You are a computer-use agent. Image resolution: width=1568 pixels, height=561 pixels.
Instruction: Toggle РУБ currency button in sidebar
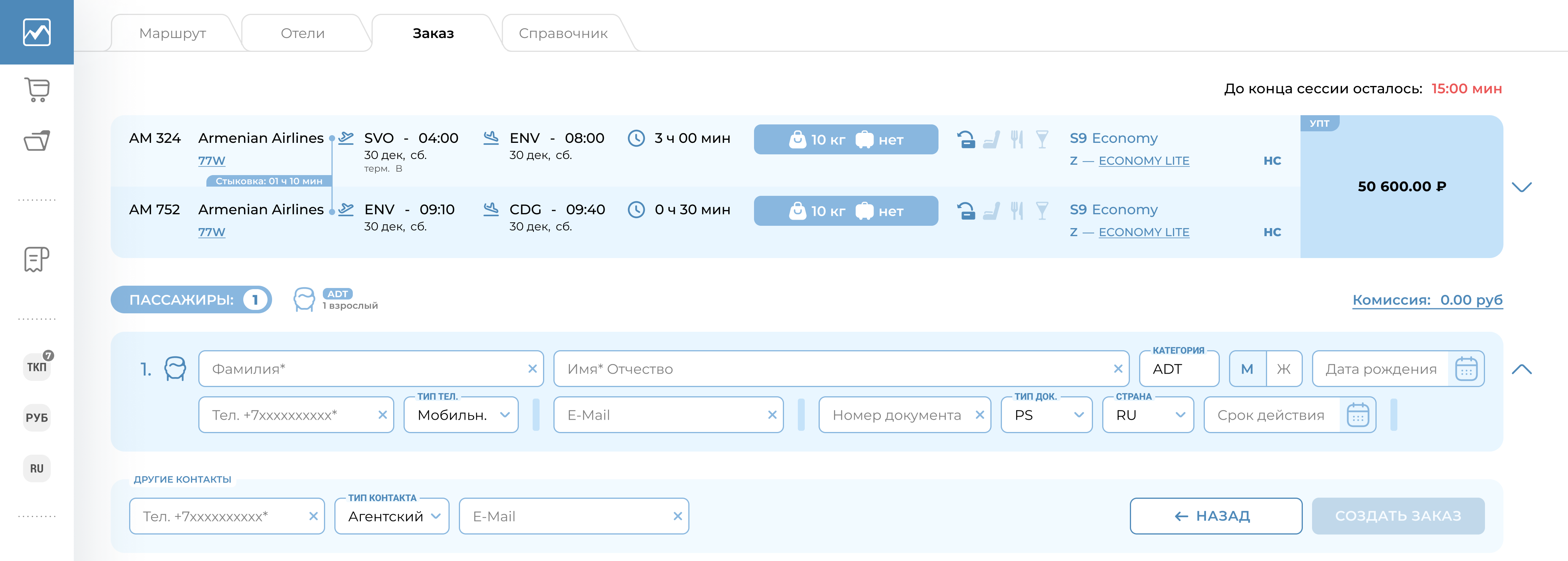click(x=37, y=417)
